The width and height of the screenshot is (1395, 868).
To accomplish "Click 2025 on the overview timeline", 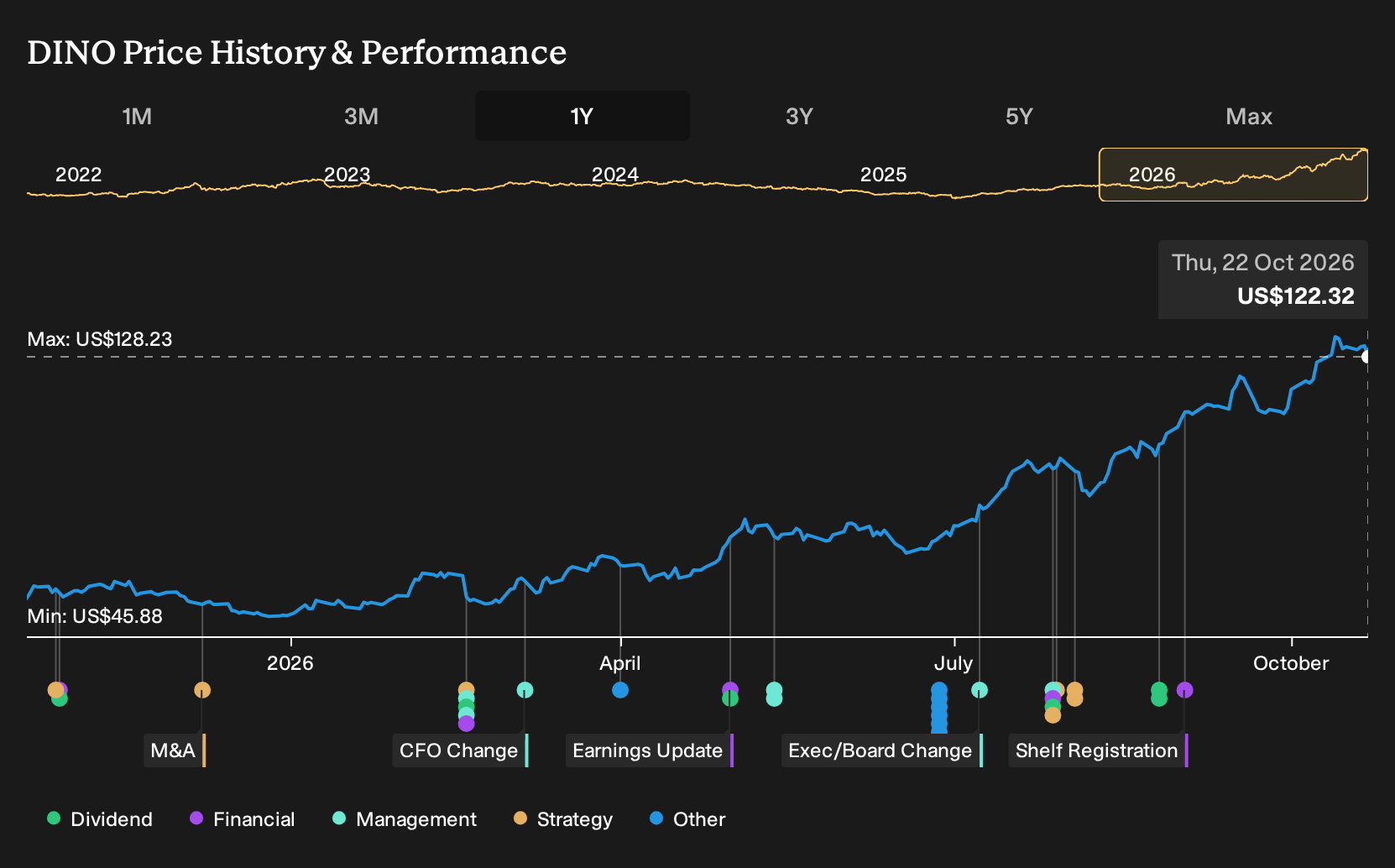I will click(x=884, y=175).
